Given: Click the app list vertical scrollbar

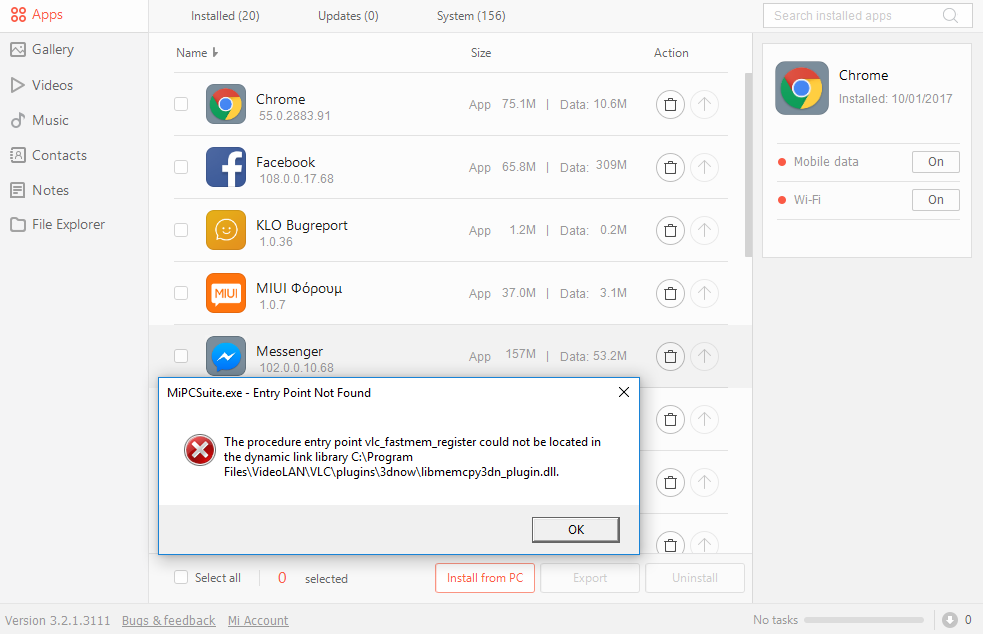Looking at the screenshot, I should click(749, 165).
